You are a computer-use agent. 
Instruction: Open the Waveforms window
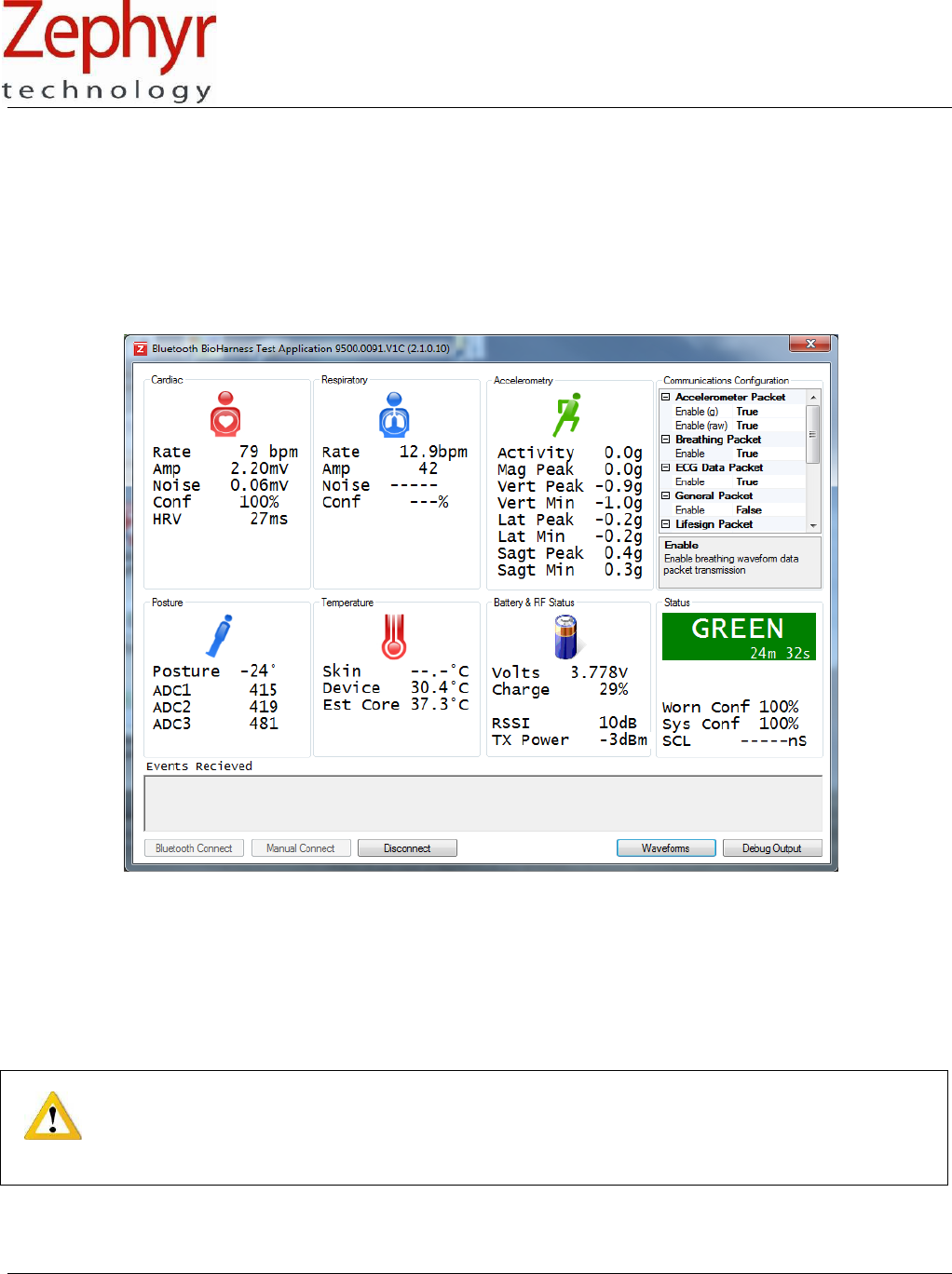[666, 848]
